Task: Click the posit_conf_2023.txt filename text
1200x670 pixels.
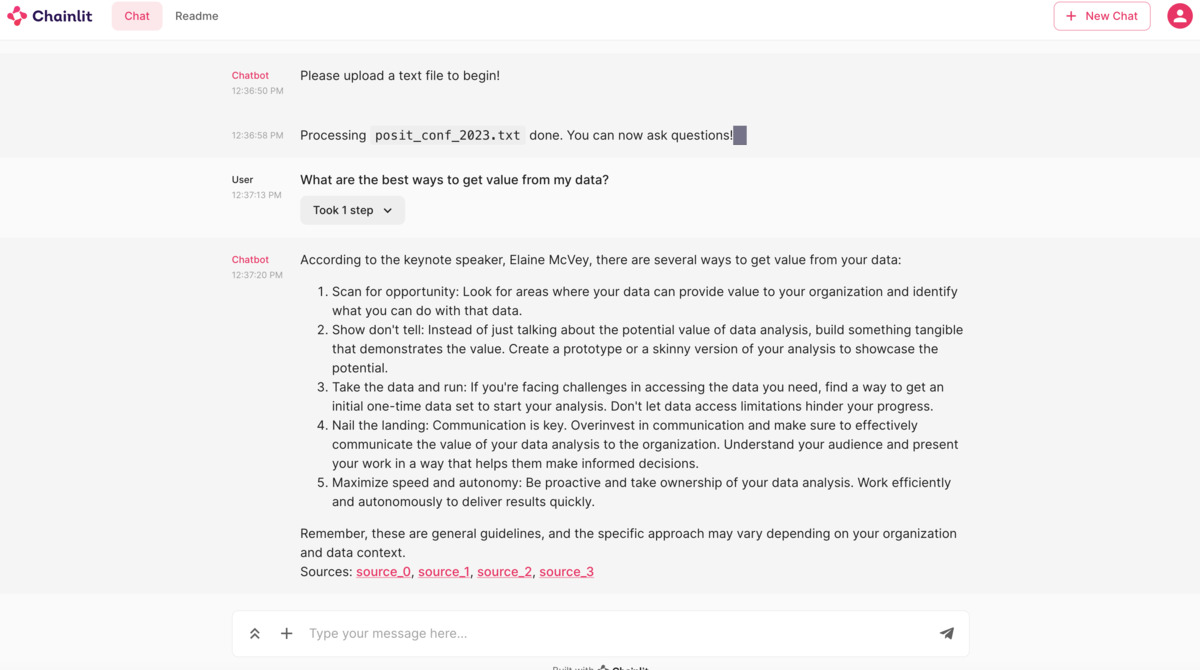Action: 447,134
